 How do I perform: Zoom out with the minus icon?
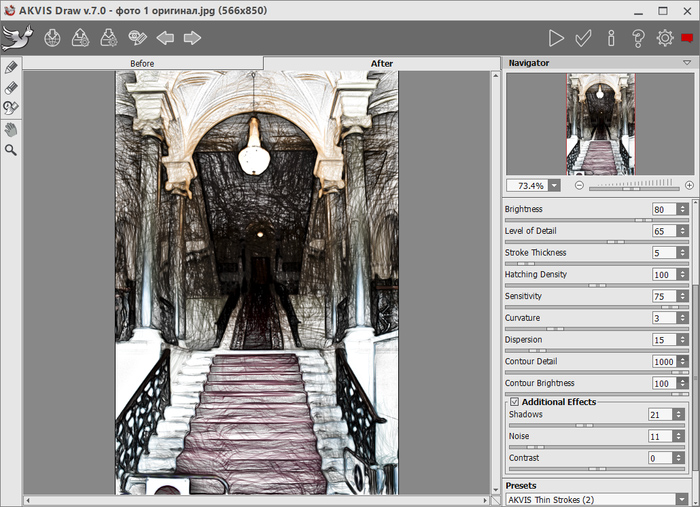coord(579,185)
